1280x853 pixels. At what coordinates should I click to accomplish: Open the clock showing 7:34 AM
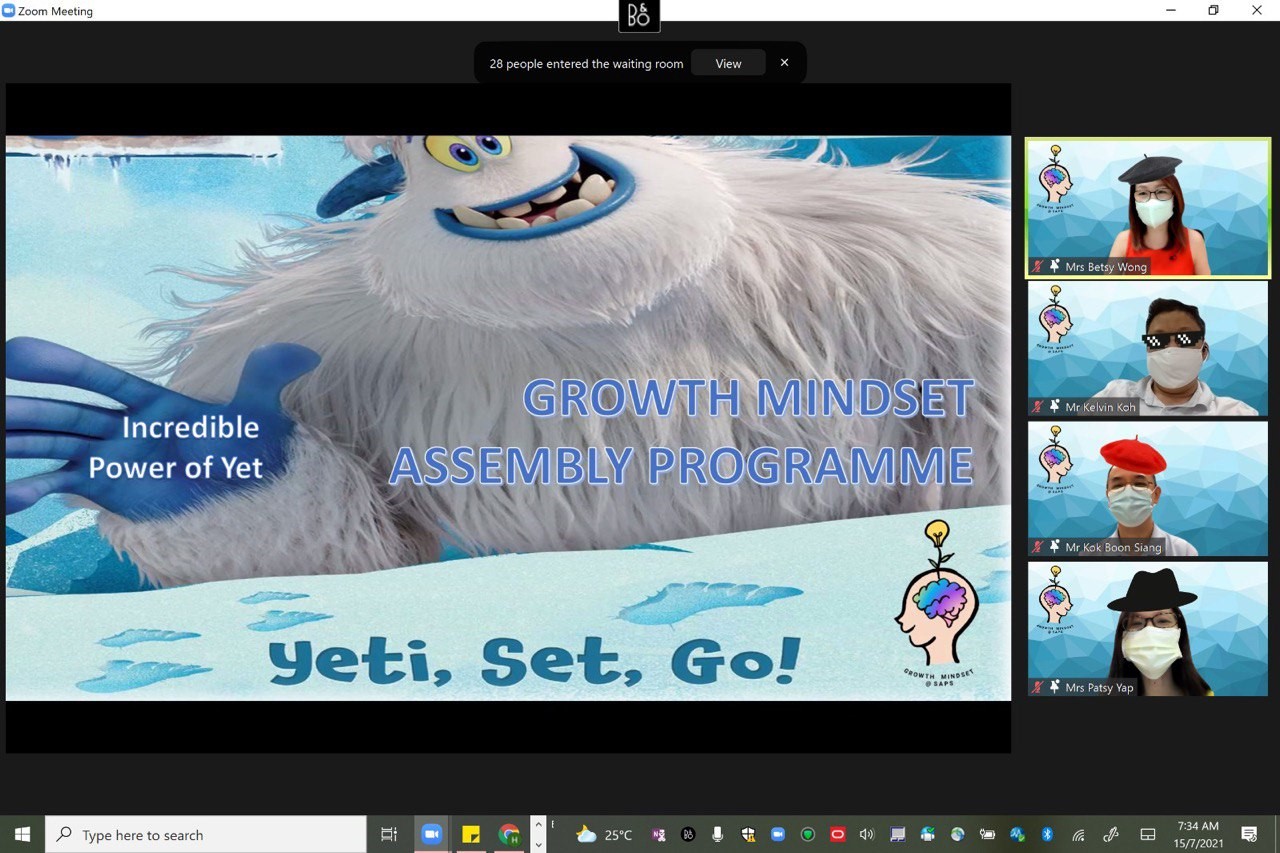(1197, 834)
